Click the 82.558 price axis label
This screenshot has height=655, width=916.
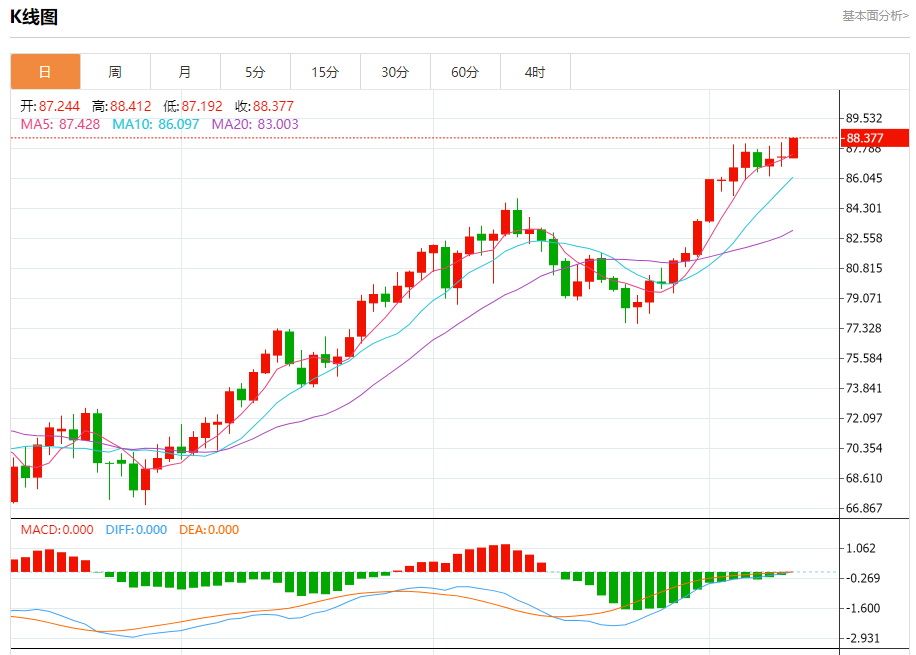click(x=864, y=238)
